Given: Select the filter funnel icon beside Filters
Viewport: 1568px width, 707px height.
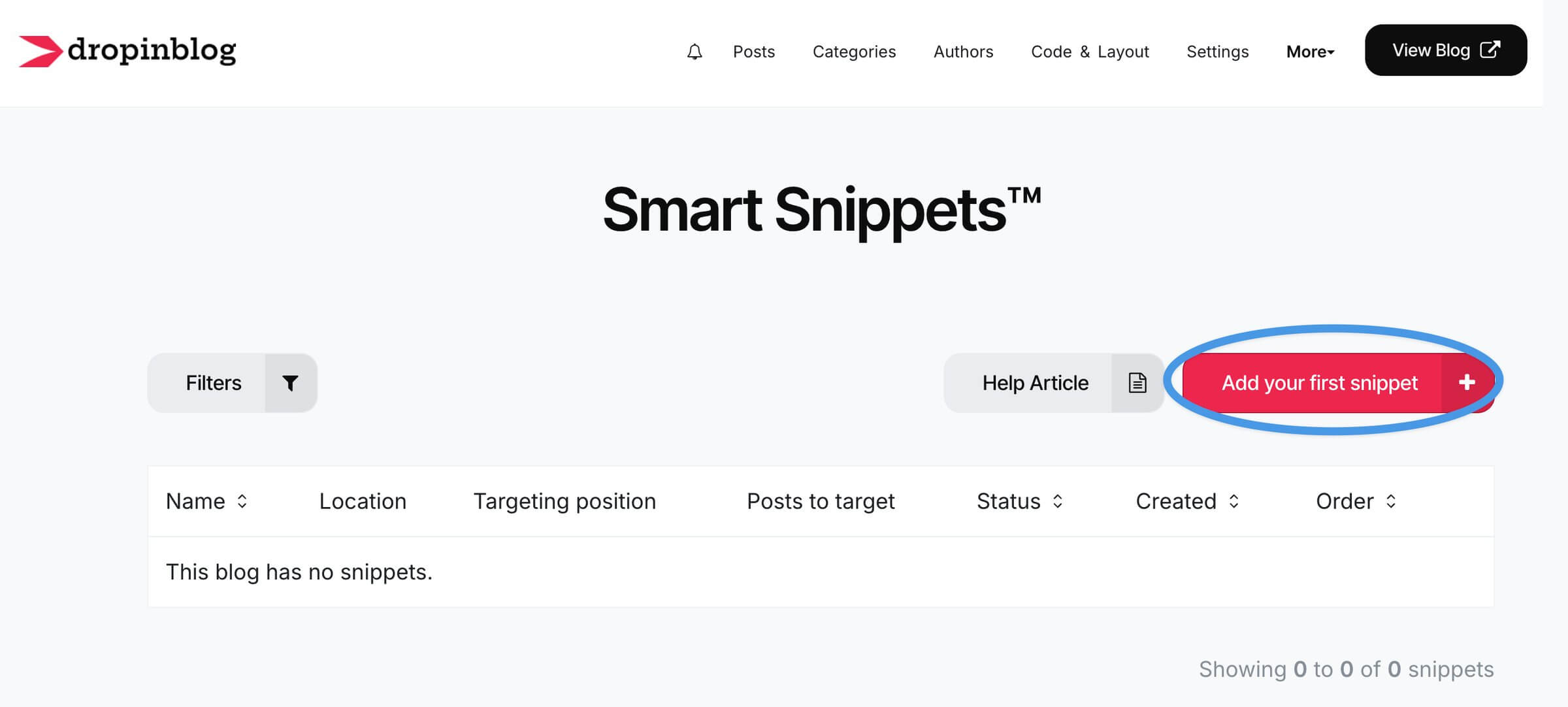Looking at the screenshot, I should click(290, 382).
